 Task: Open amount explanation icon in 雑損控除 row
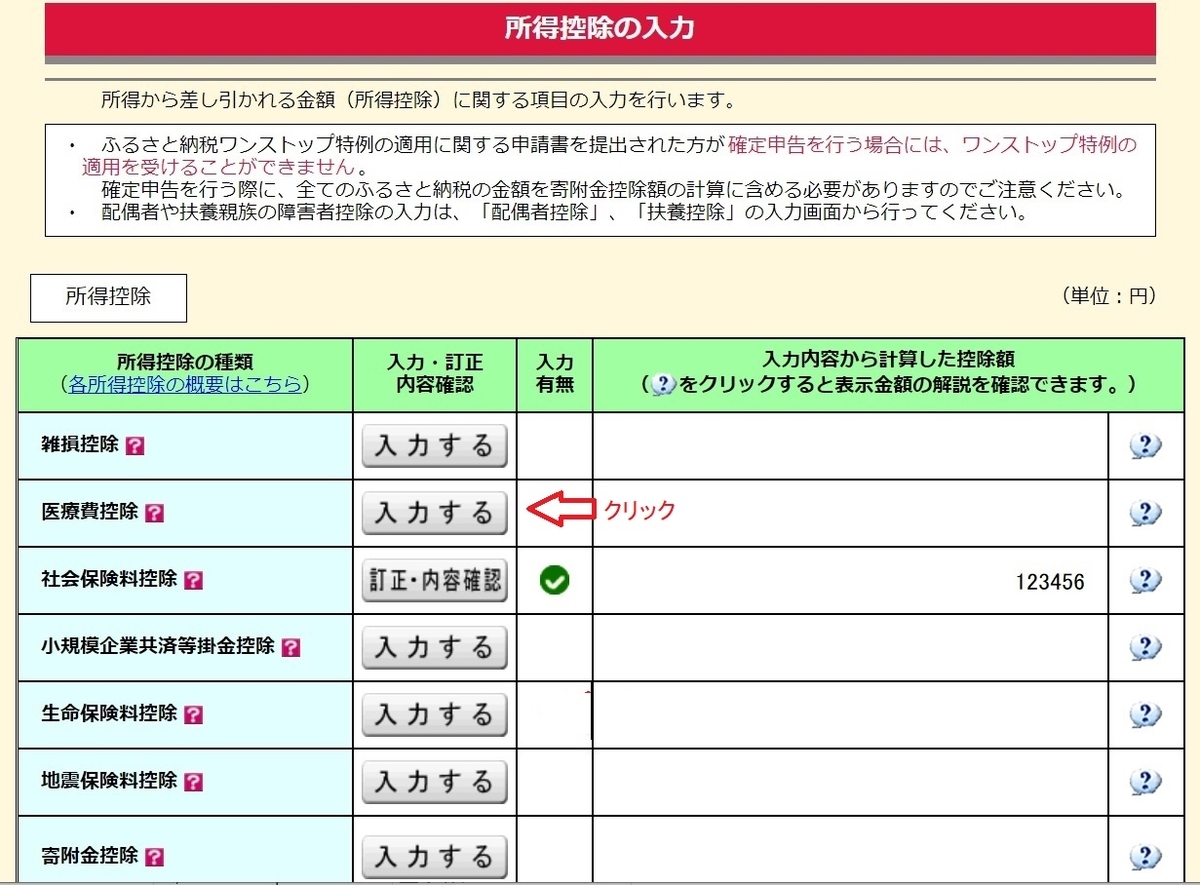(x=1146, y=447)
